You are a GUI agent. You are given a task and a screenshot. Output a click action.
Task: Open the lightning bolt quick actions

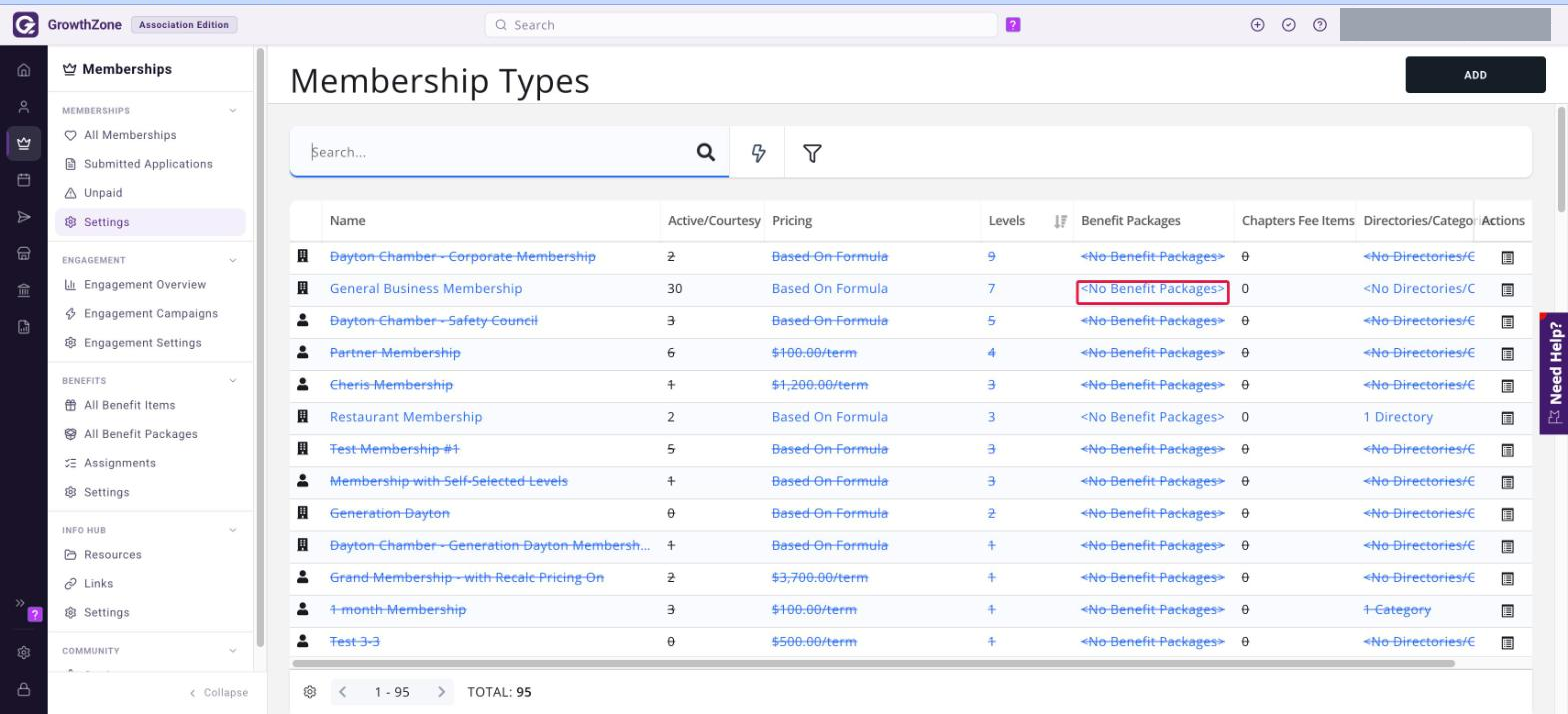(x=758, y=153)
